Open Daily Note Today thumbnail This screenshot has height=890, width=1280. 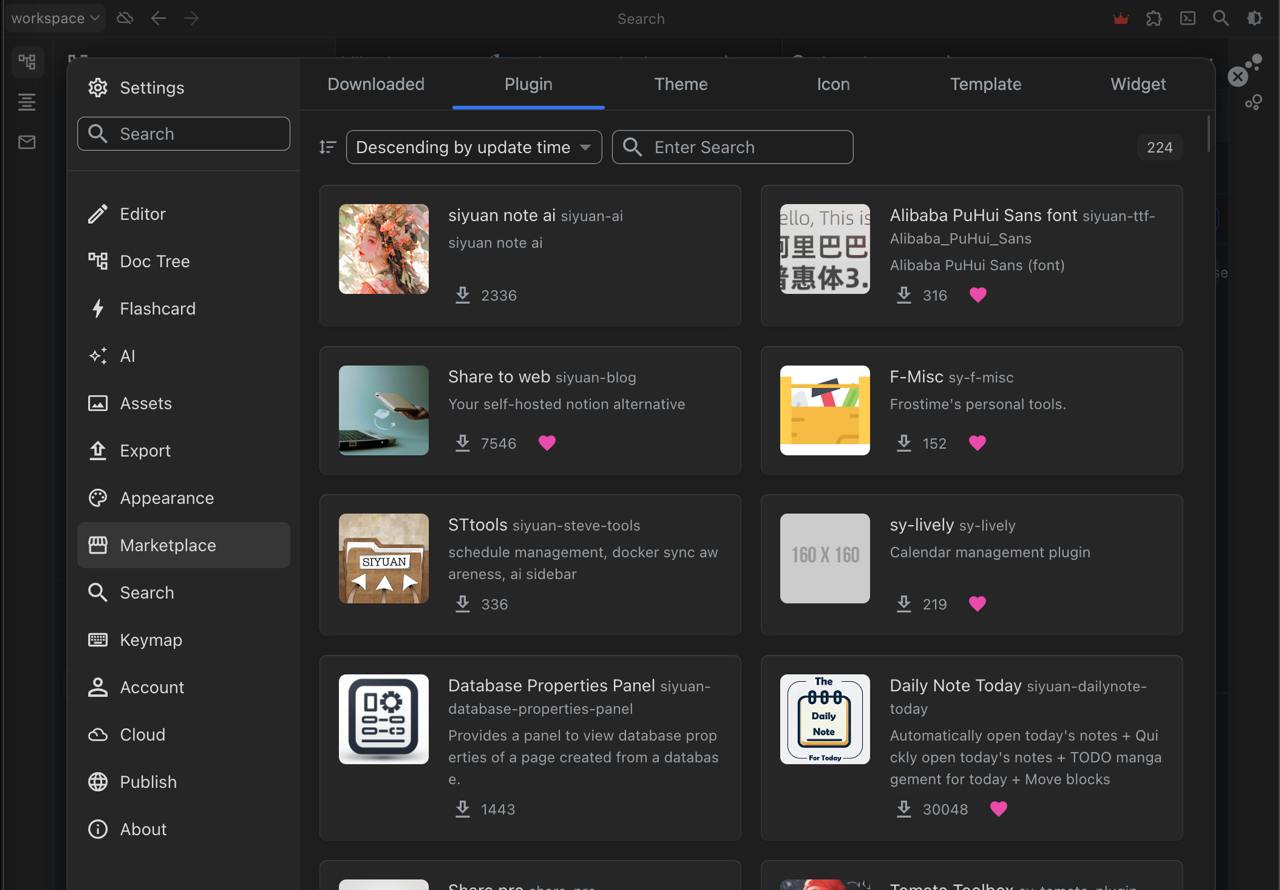click(x=825, y=719)
